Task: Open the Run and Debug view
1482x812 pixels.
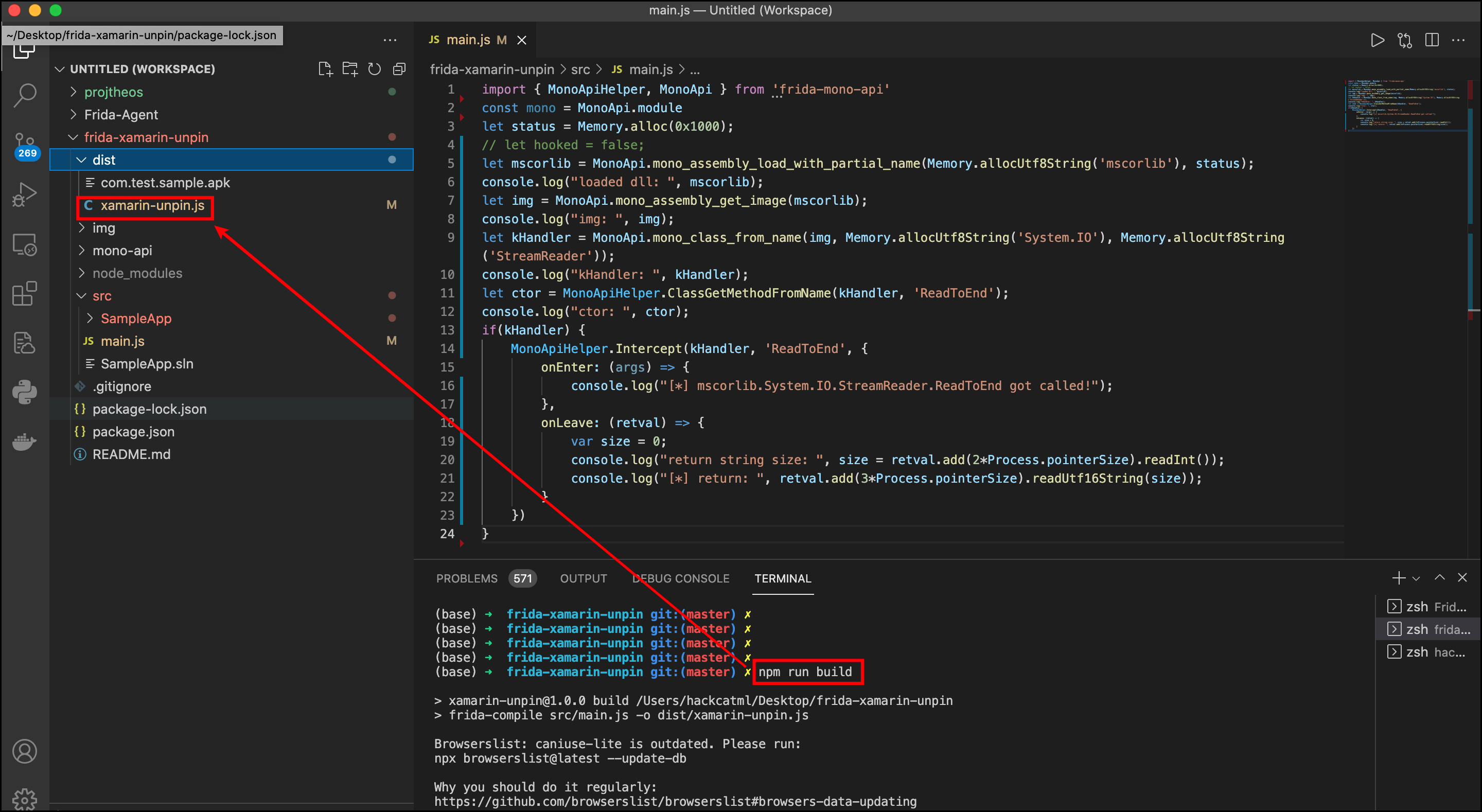Action: pos(24,195)
